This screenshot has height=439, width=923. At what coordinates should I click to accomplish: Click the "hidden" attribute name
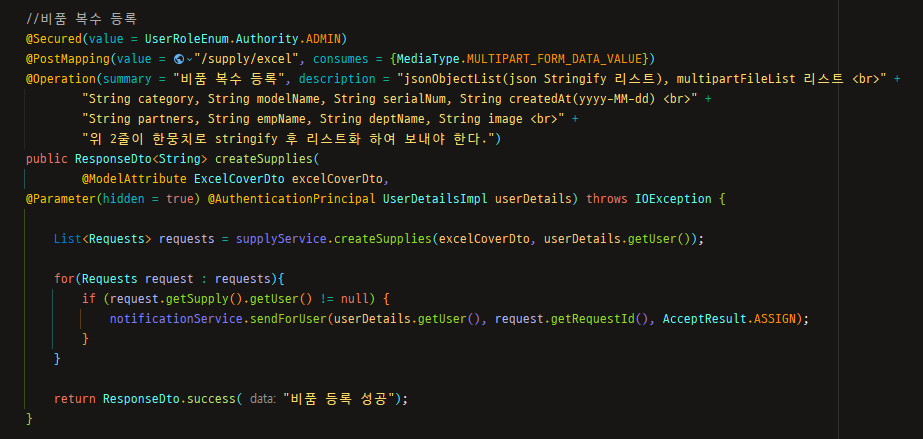(124, 199)
